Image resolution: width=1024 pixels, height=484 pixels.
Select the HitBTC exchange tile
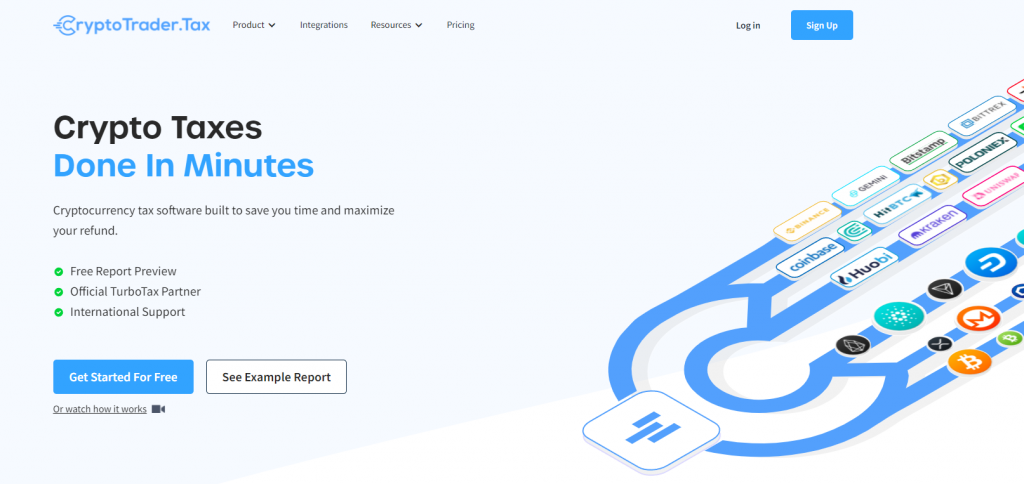897,205
